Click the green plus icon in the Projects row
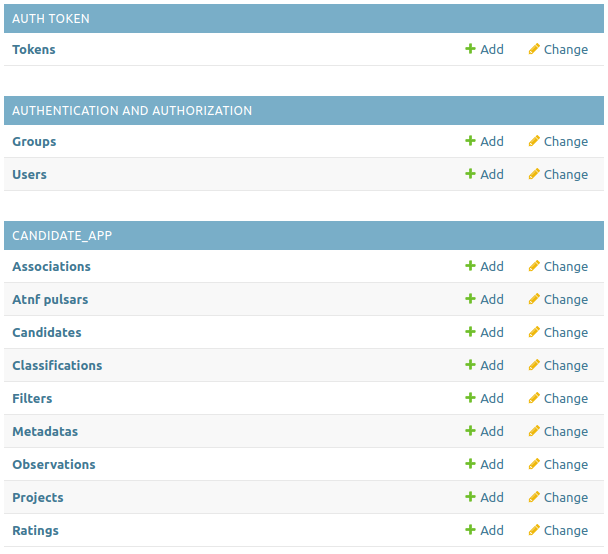The image size is (608, 554). click(470, 496)
